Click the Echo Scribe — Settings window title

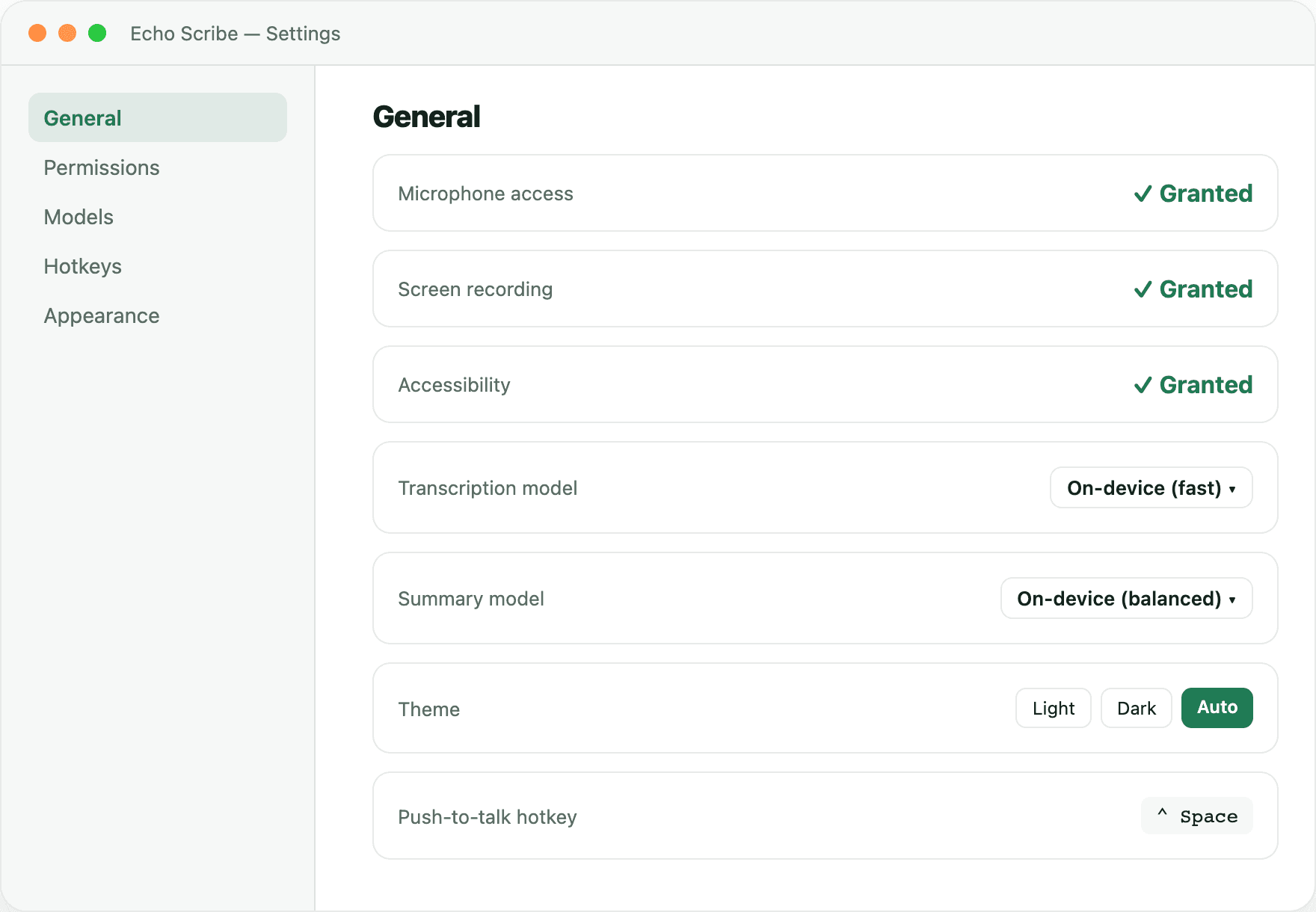[236, 34]
